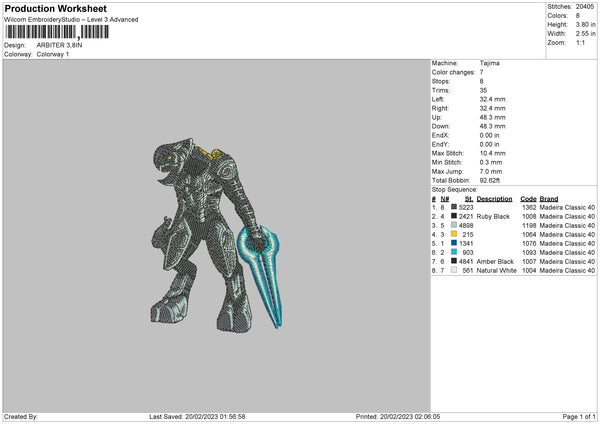
Task: Click the 'Color changes:' label
Action: coord(453,72)
